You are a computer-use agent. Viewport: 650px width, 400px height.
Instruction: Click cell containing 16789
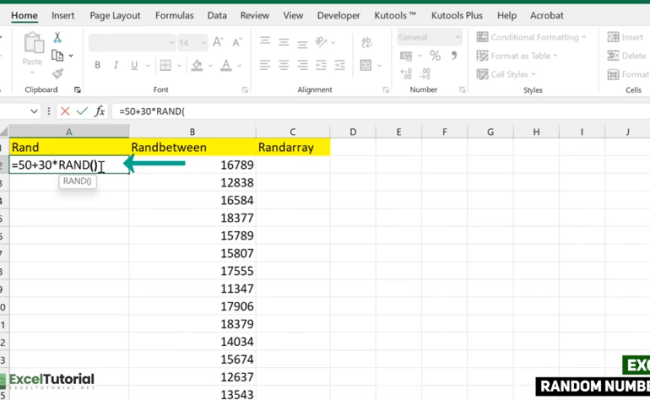point(192,165)
